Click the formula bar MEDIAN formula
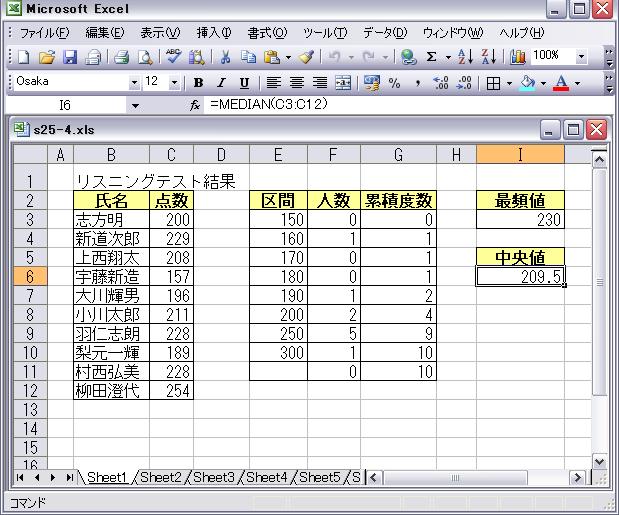Viewport: 619px width, 515px height. 269,105
